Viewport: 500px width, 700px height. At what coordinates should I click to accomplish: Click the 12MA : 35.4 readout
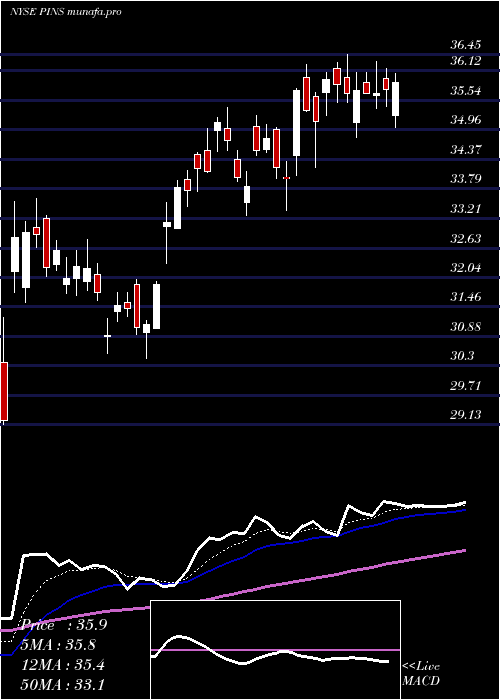[63, 665]
